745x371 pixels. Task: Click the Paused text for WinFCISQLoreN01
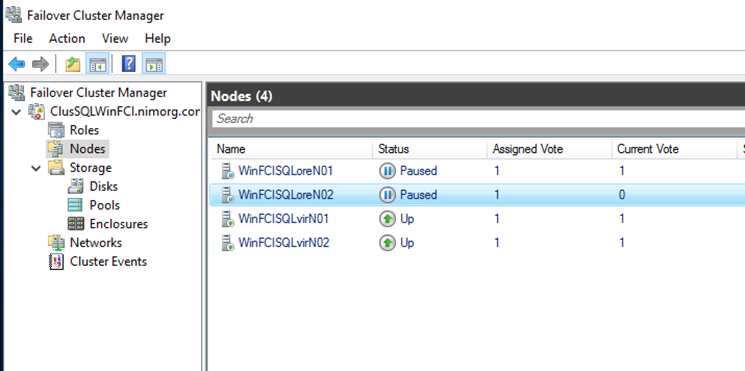pos(419,171)
